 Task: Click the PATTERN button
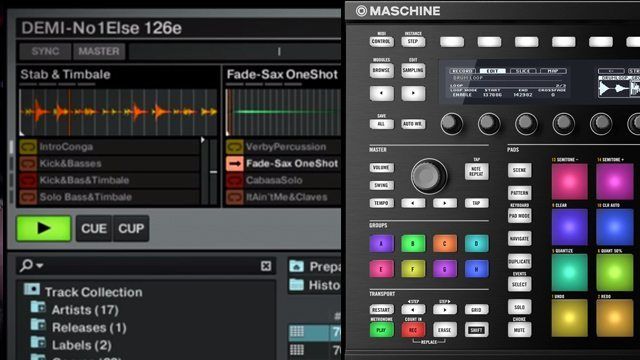tap(520, 193)
